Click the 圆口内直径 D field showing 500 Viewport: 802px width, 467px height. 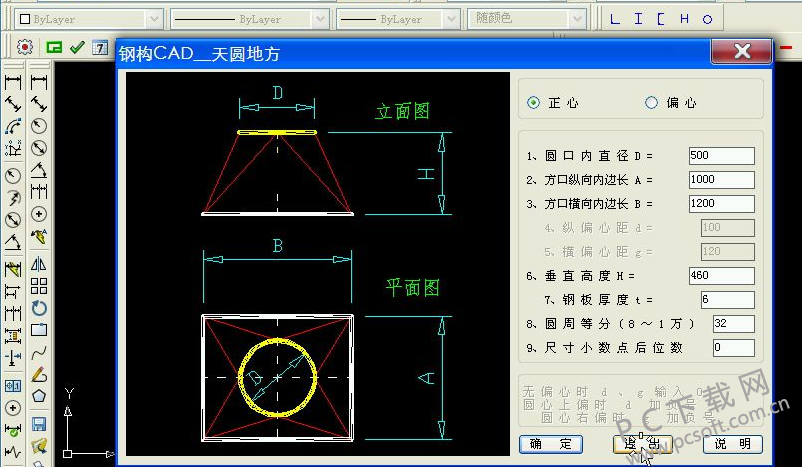[722, 155]
